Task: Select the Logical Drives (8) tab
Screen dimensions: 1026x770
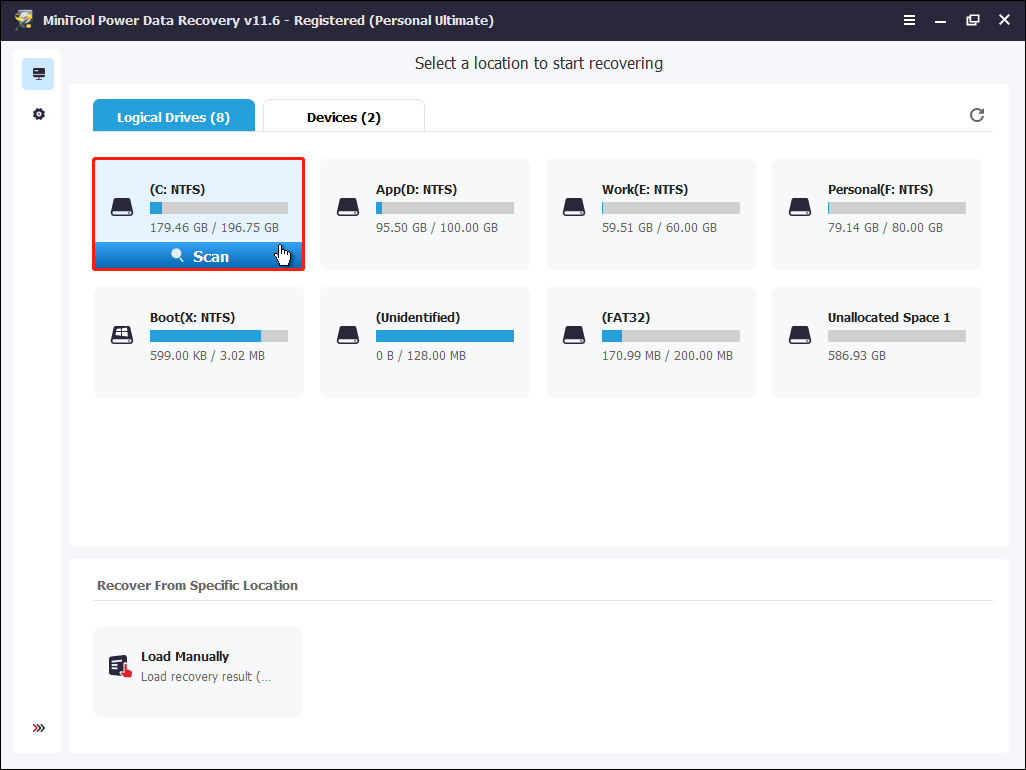Action: [x=173, y=117]
